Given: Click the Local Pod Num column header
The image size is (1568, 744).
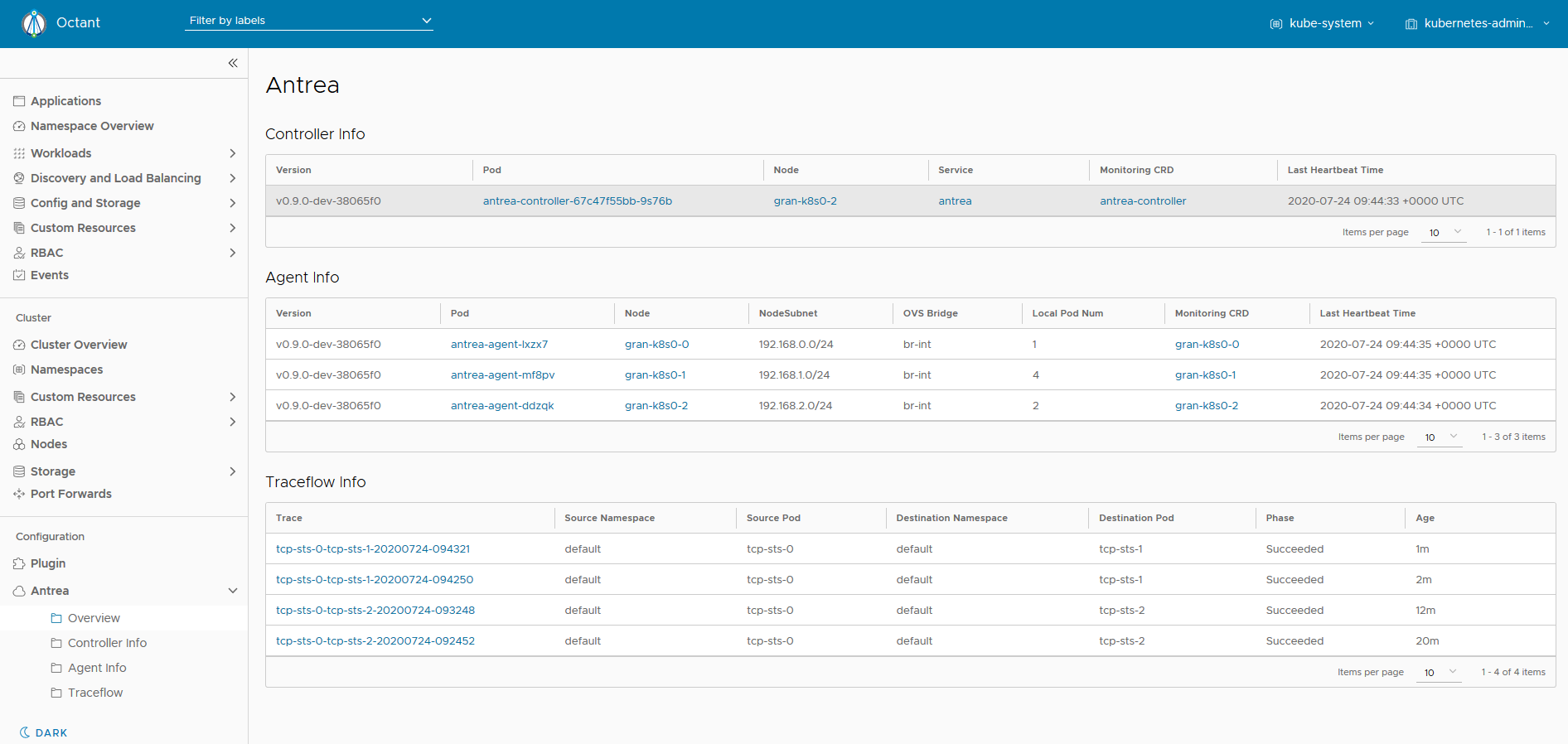Looking at the screenshot, I should [1067, 313].
